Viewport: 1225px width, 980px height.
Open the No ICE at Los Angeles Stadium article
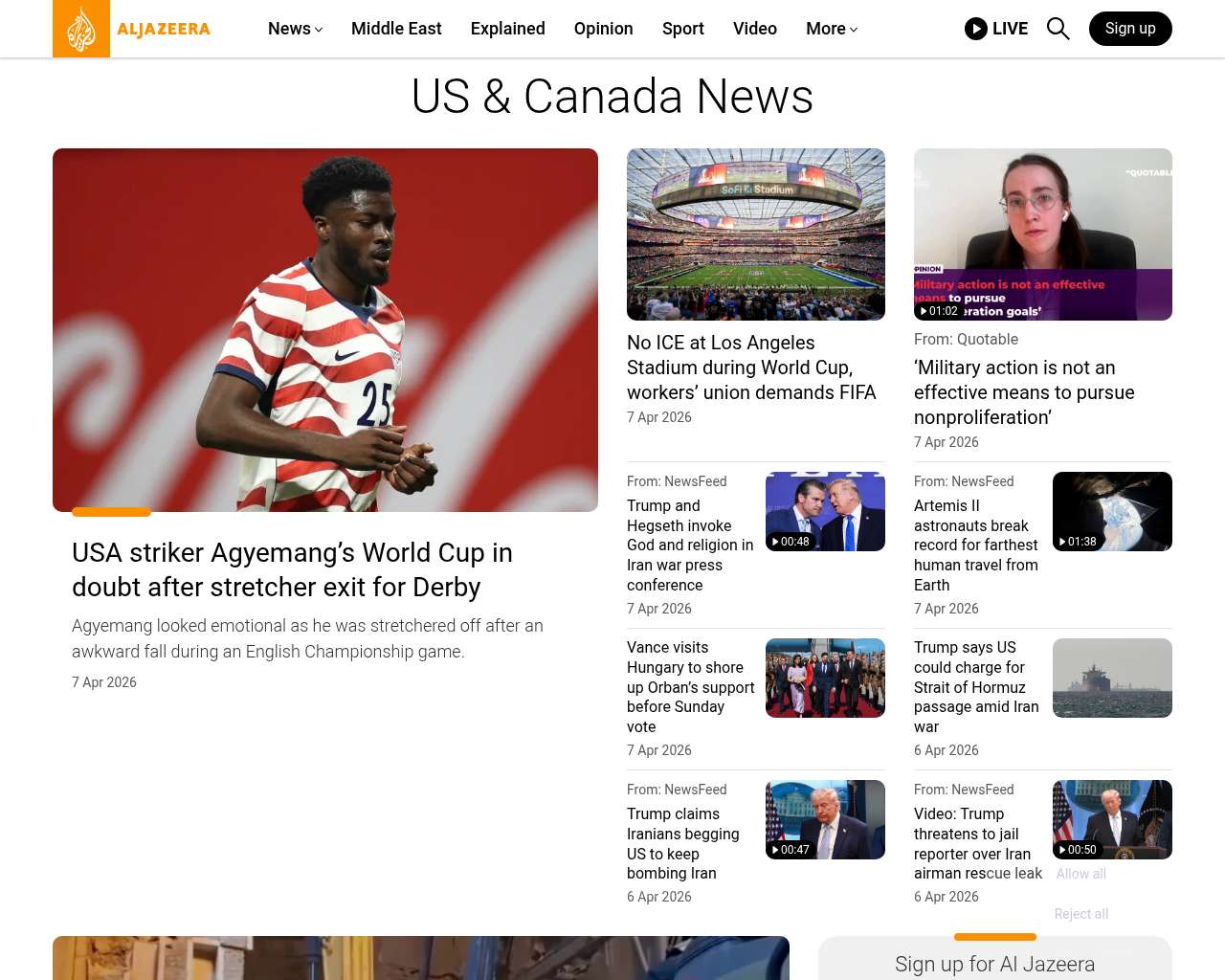[751, 367]
